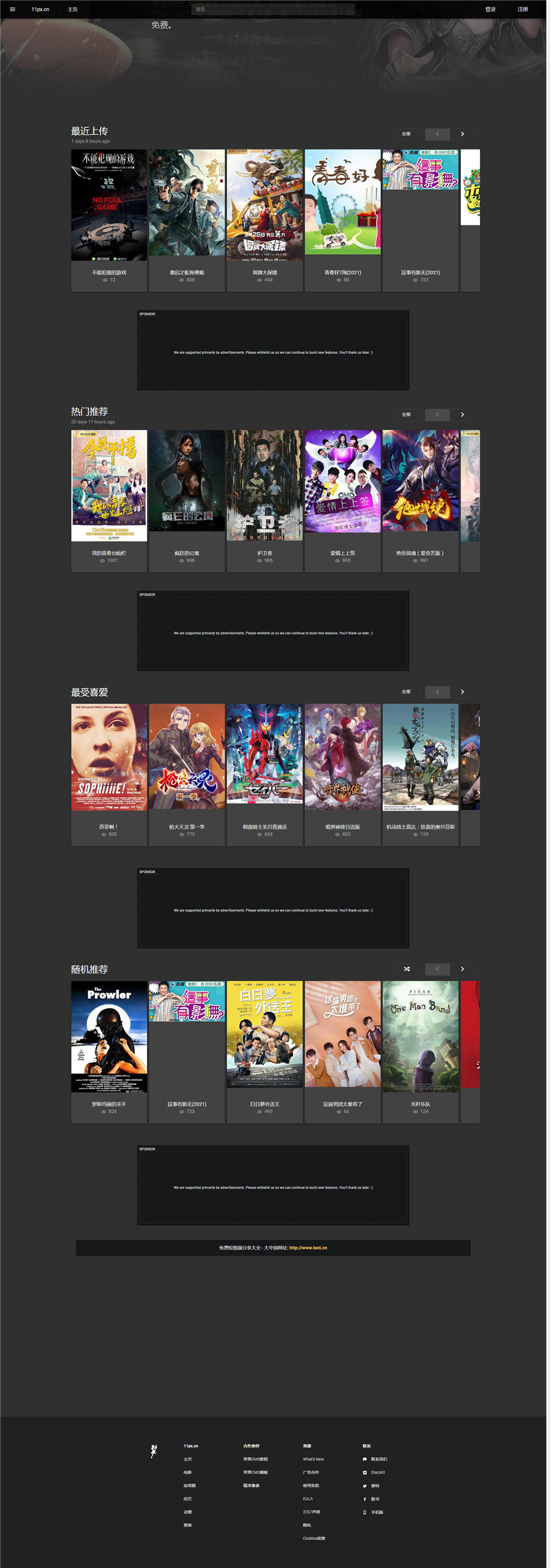Advance the 热门推荐 carousel with right chevron
551x1568 pixels.
pyautogui.click(x=462, y=415)
